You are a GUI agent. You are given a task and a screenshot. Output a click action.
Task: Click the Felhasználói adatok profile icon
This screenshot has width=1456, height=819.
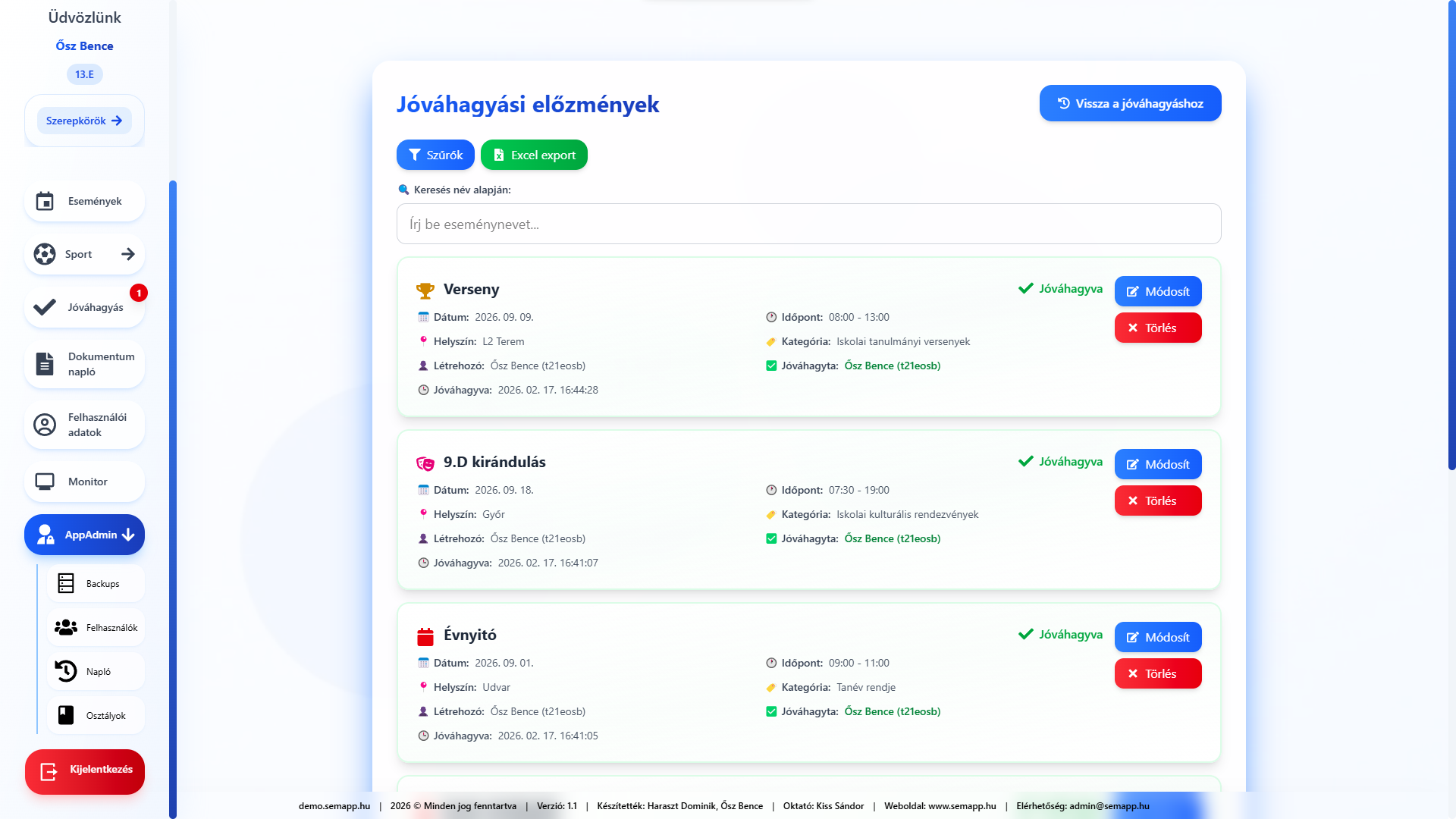[x=45, y=425]
